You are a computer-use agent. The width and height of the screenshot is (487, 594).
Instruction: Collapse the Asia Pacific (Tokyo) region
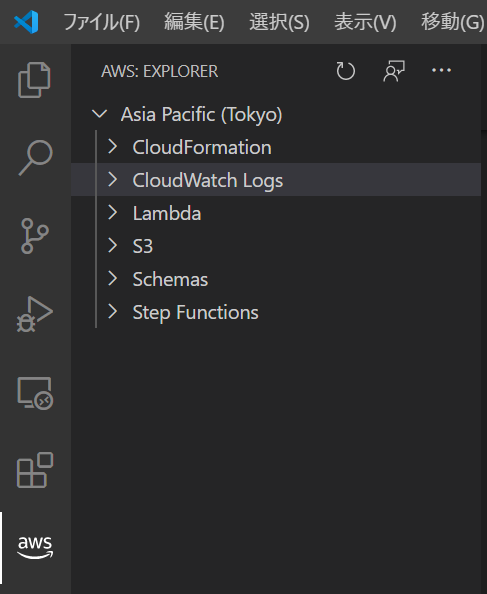100,114
